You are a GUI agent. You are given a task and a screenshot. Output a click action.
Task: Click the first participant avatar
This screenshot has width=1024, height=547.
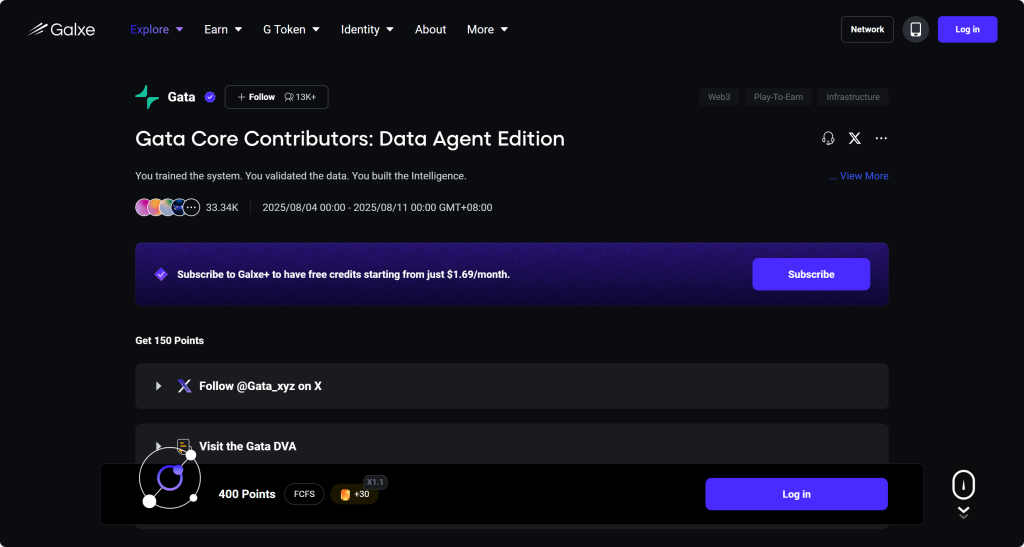click(144, 208)
